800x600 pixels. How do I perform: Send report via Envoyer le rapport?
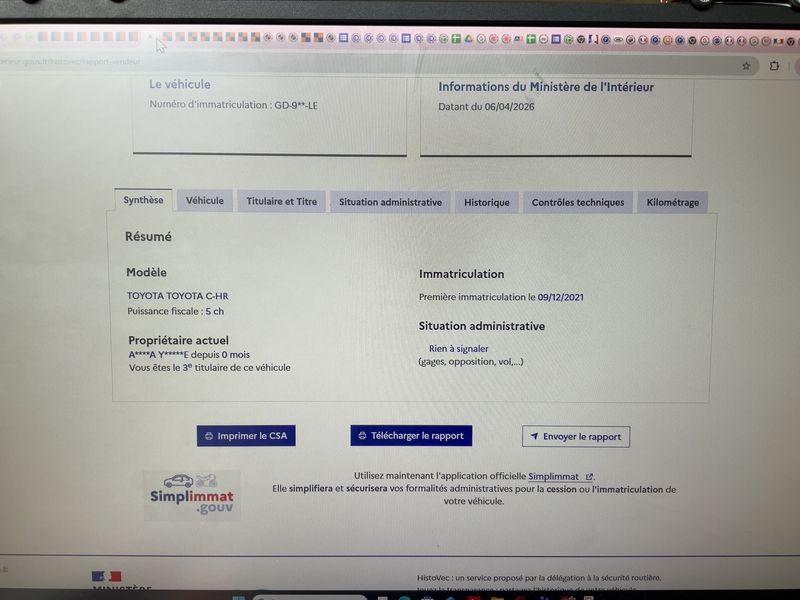576,437
